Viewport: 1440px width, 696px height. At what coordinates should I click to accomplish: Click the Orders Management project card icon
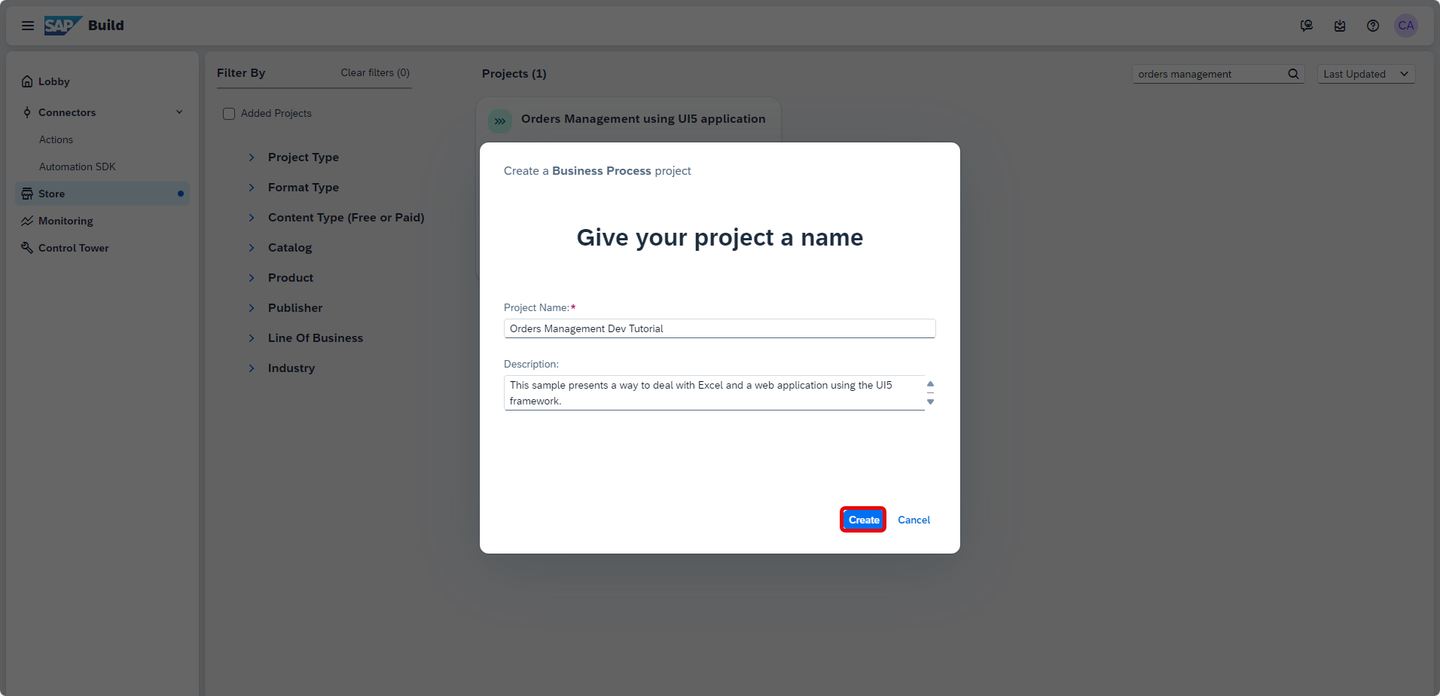(500, 120)
